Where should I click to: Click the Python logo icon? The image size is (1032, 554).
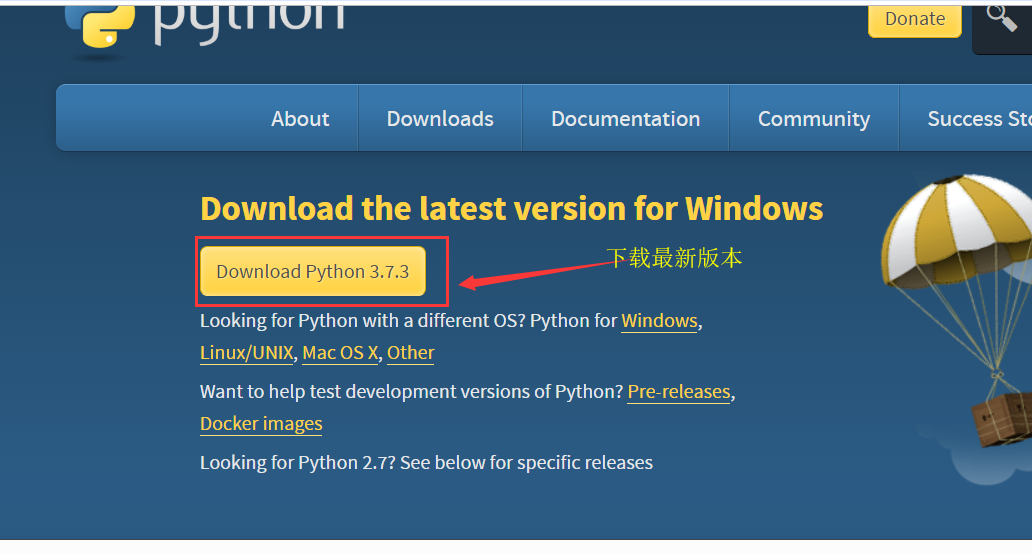point(101,26)
